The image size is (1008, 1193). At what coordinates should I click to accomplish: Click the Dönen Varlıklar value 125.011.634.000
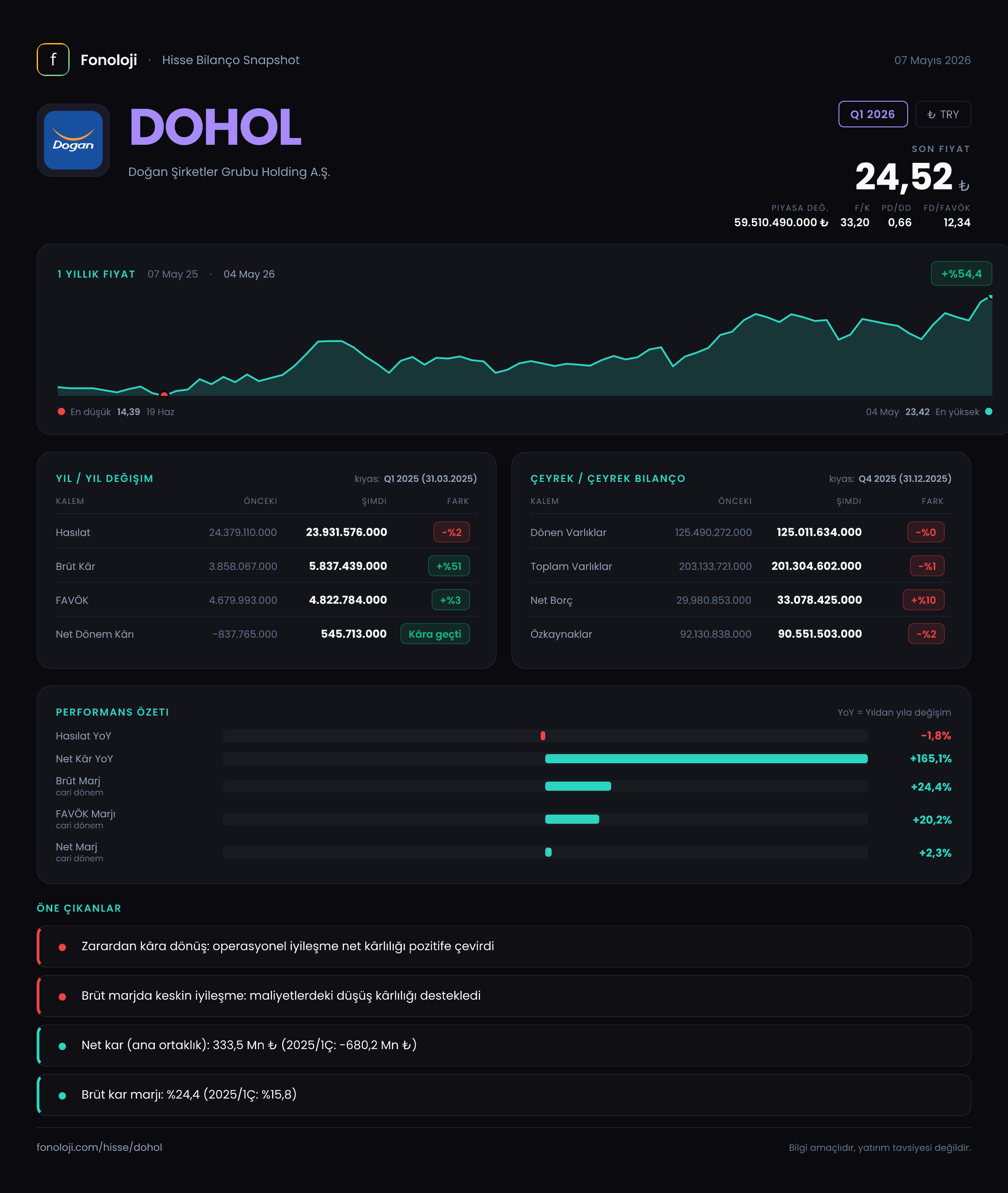tap(819, 532)
